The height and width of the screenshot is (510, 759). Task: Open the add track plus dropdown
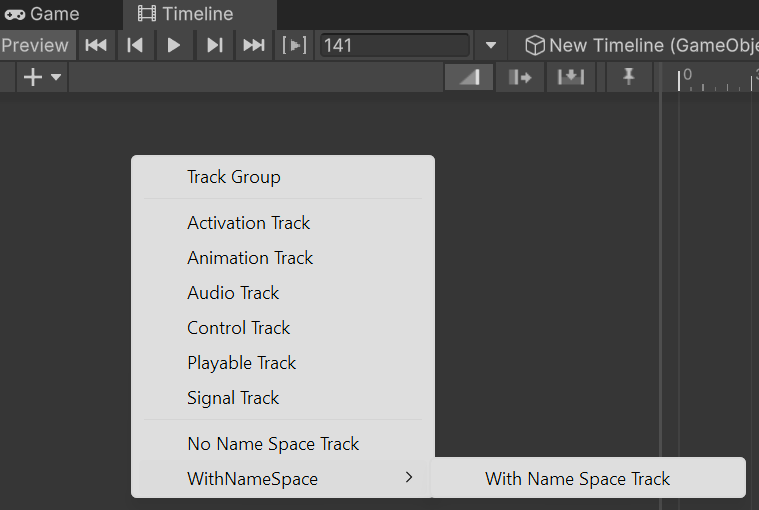42,77
